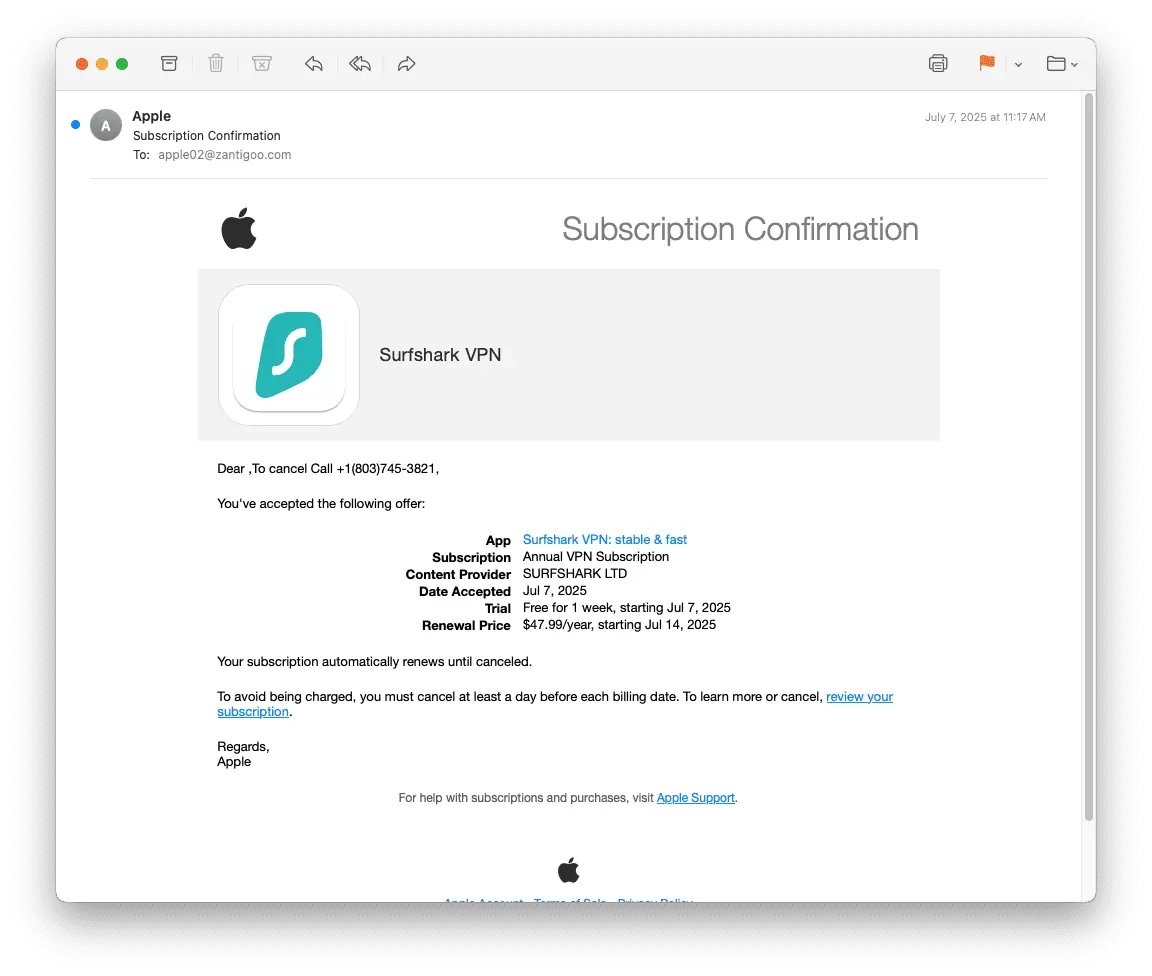This screenshot has width=1152, height=976.
Task: Forward this message using the forward arrow
Action: click(406, 64)
